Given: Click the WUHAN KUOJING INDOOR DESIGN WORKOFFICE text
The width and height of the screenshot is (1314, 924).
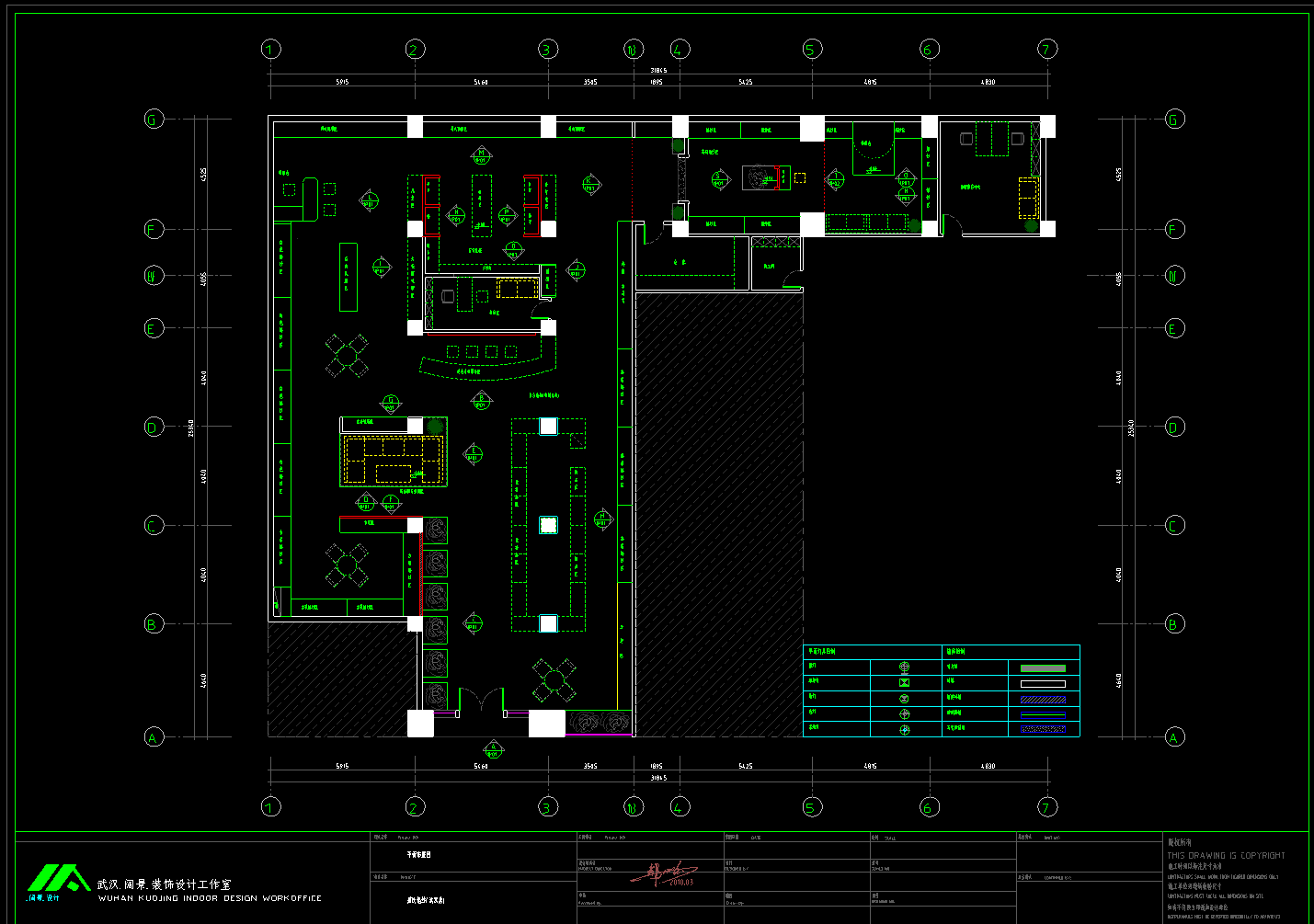Looking at the screenshot, I should click(x=210, y=898).
